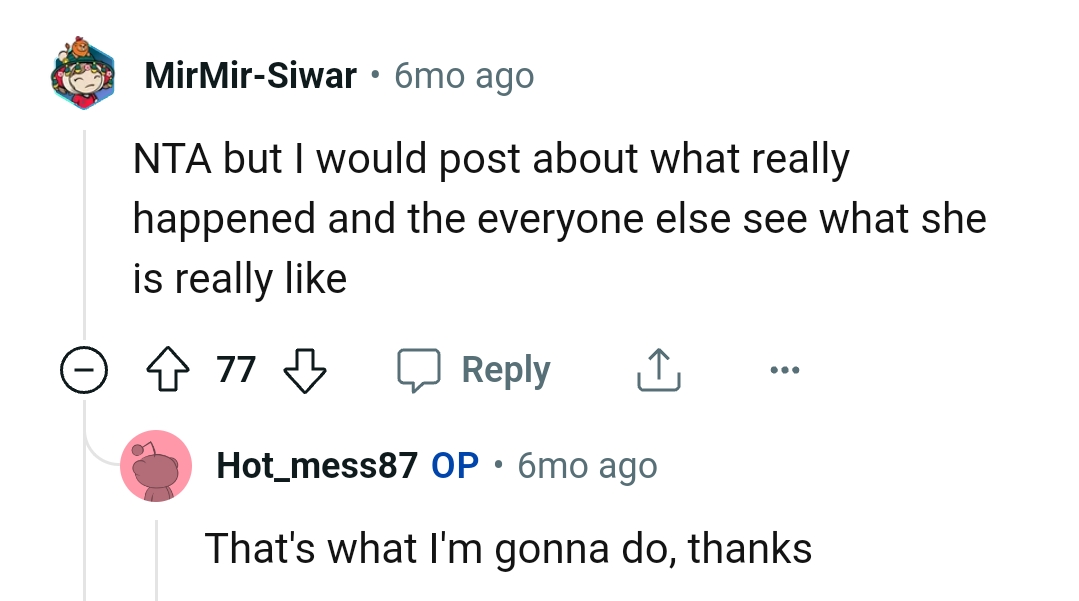The image size is (1079, 601).
Task: Expand options via the ellipsis control
Action: [785, 369]
